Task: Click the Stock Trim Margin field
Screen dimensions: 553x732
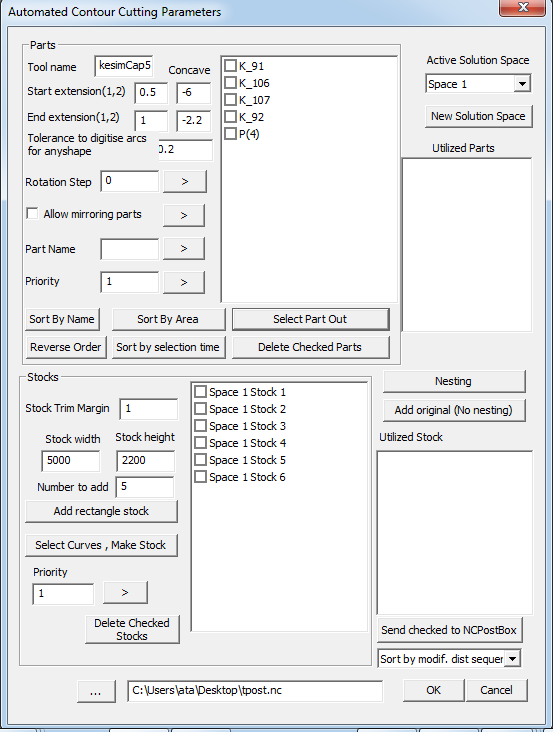Action: coord(149,409)
